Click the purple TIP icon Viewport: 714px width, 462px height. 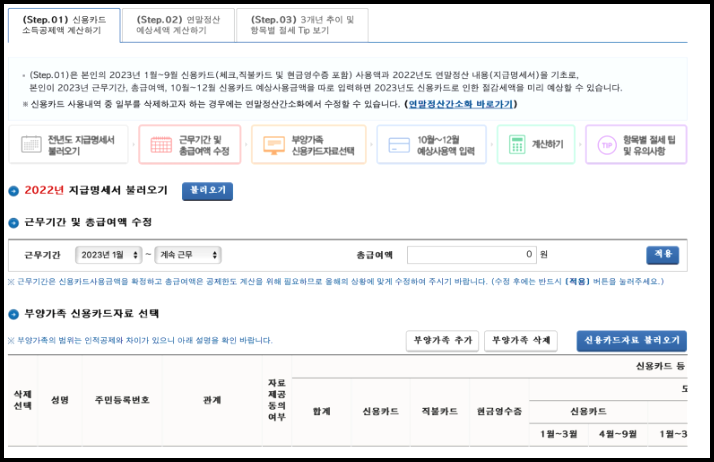click(607, 145)
